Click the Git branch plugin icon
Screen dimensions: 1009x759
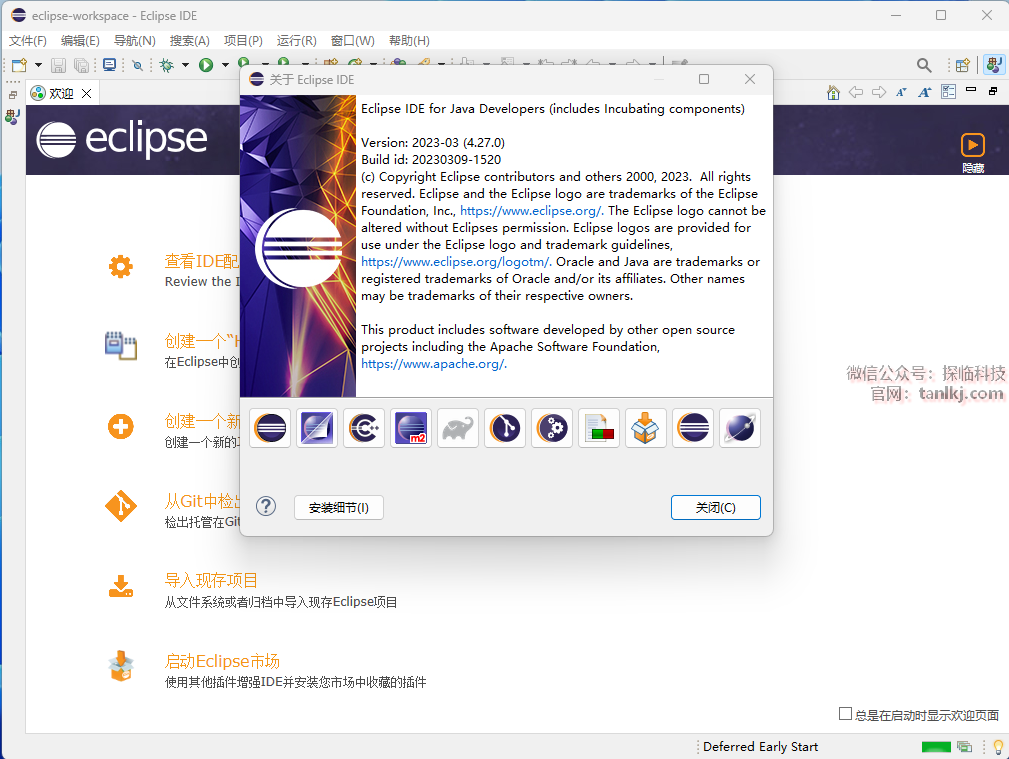coord(505,428)
